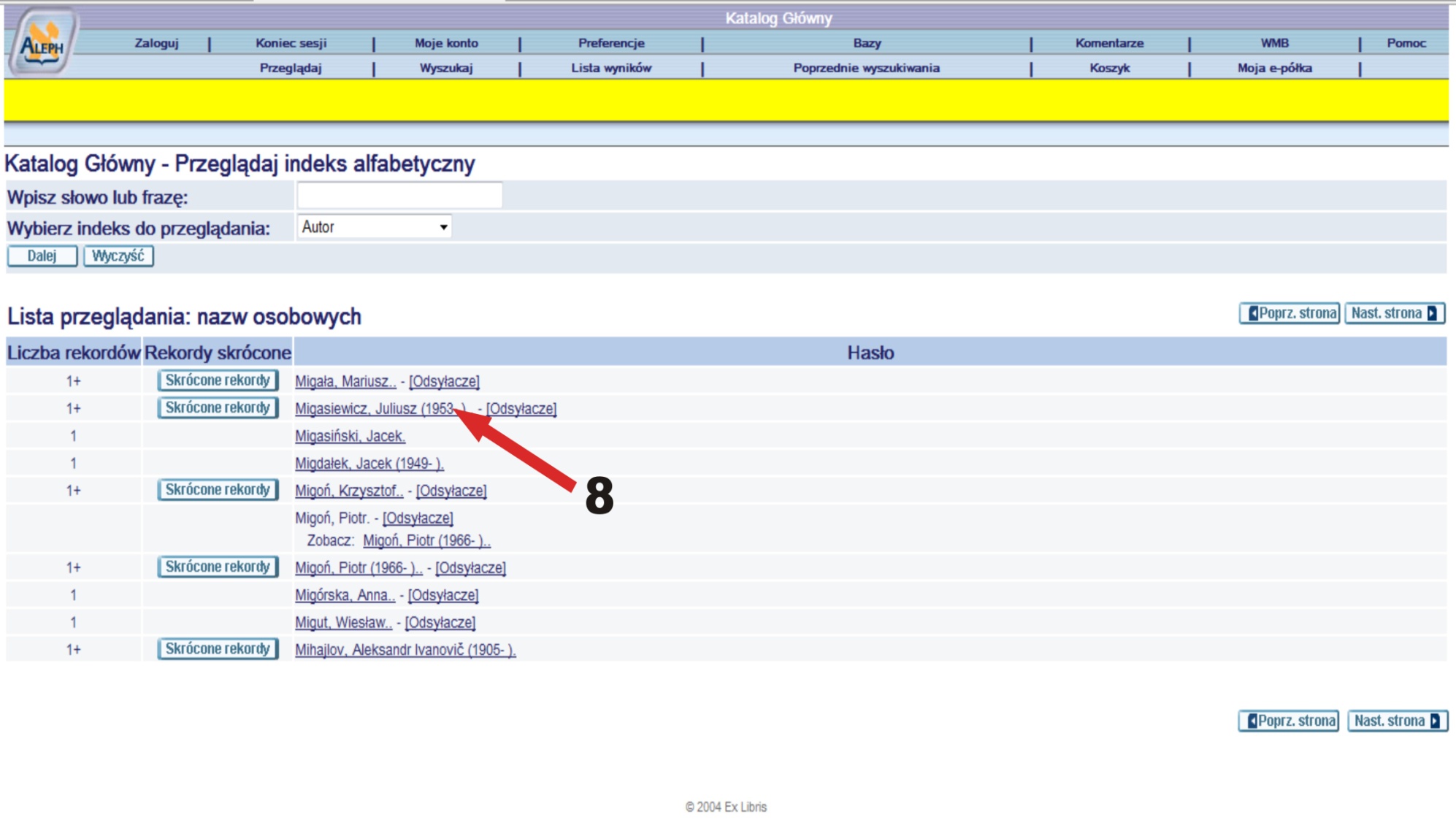Open Lista wyników
Image resolution: width=1456 pixels, height=839 pixels.
click(x=611, y=68)
